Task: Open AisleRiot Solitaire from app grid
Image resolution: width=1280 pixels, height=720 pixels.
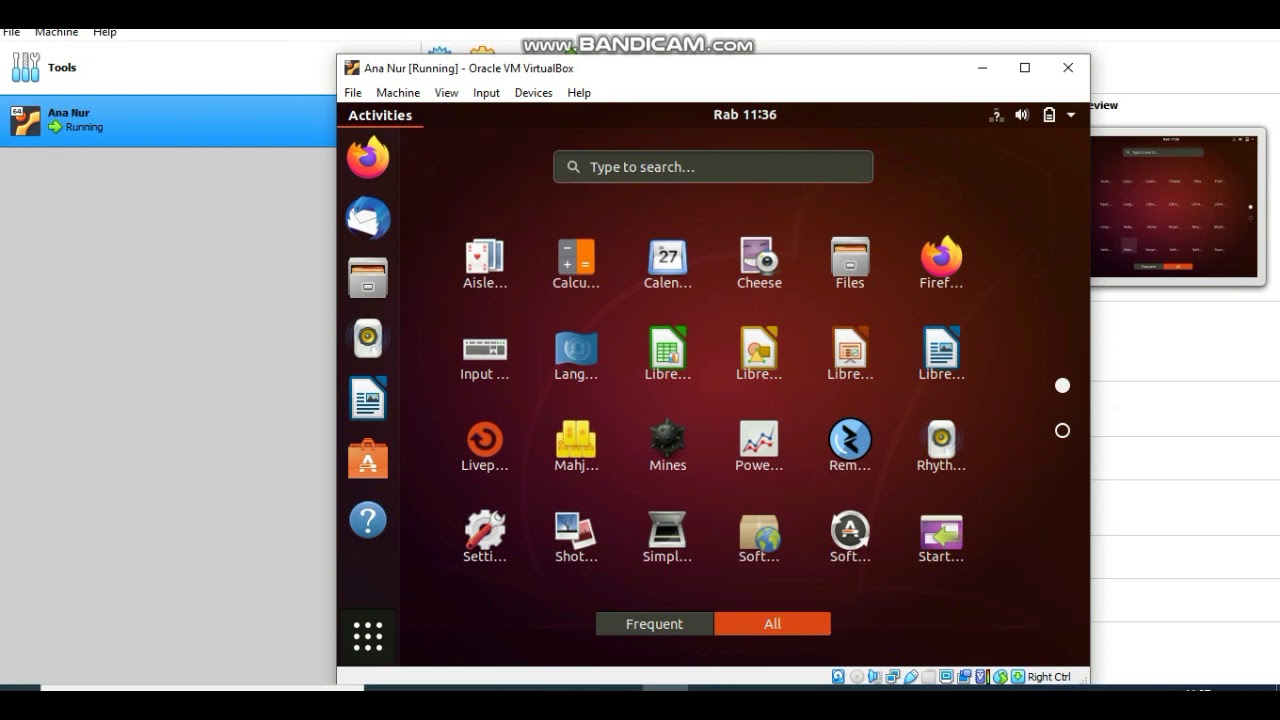Action: [485, 264]
